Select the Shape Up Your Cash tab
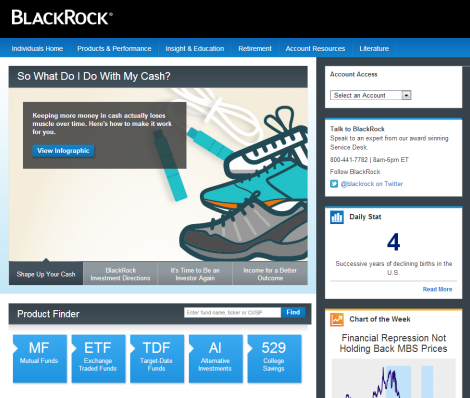 click(x=46, y=274)
